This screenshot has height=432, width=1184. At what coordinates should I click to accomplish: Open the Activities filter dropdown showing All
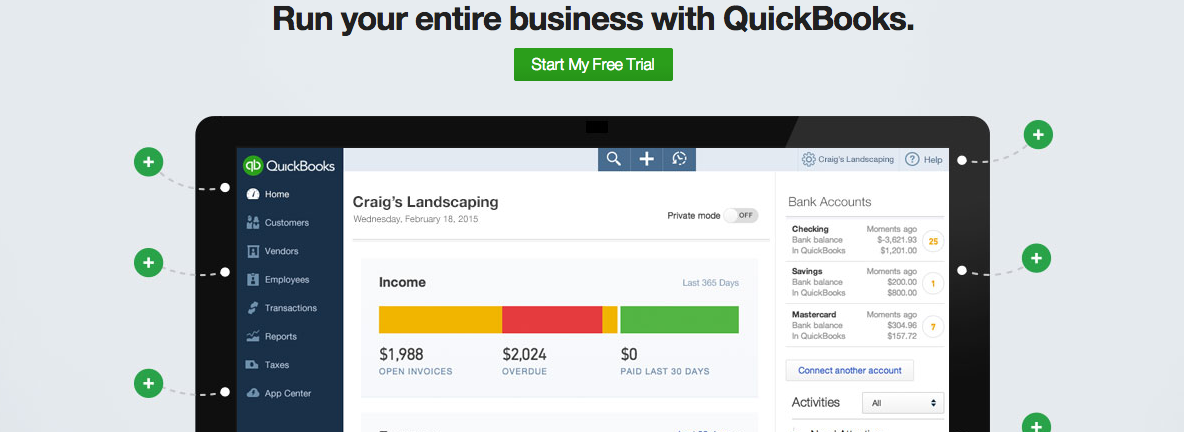click(x=903, y=403)
